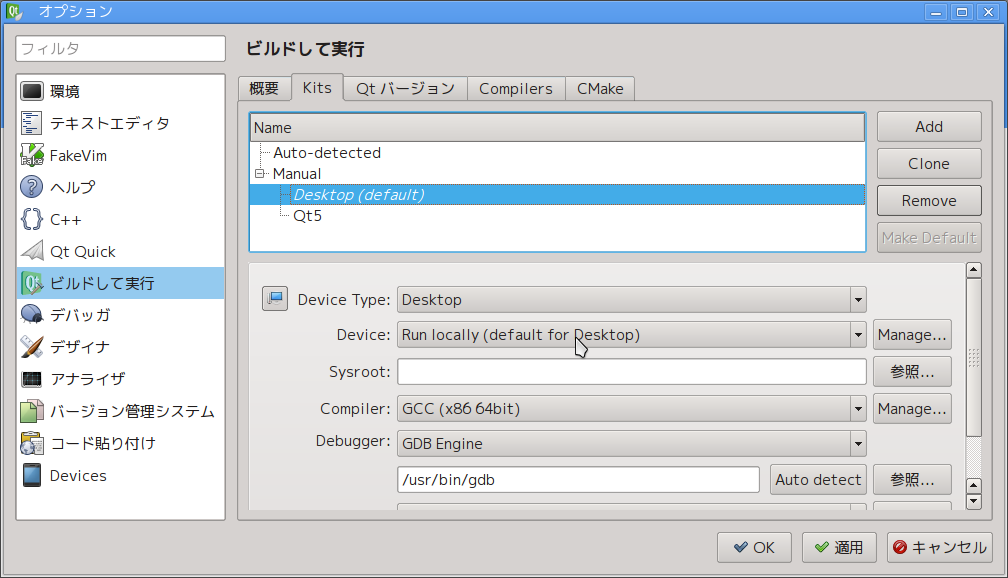Expand the Compiler GCC combo box
This screenshot has height=578, width=1008.
631,408
